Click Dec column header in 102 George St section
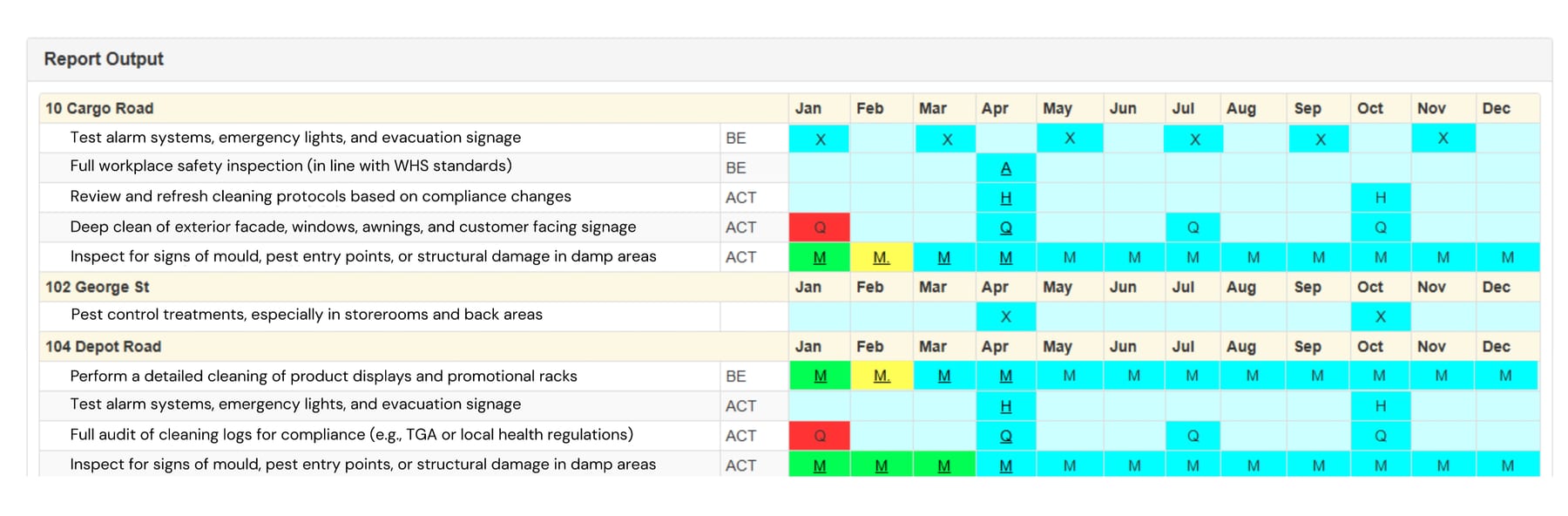Viewport: 1568px width, 516px height. (x=1497, y=287)
